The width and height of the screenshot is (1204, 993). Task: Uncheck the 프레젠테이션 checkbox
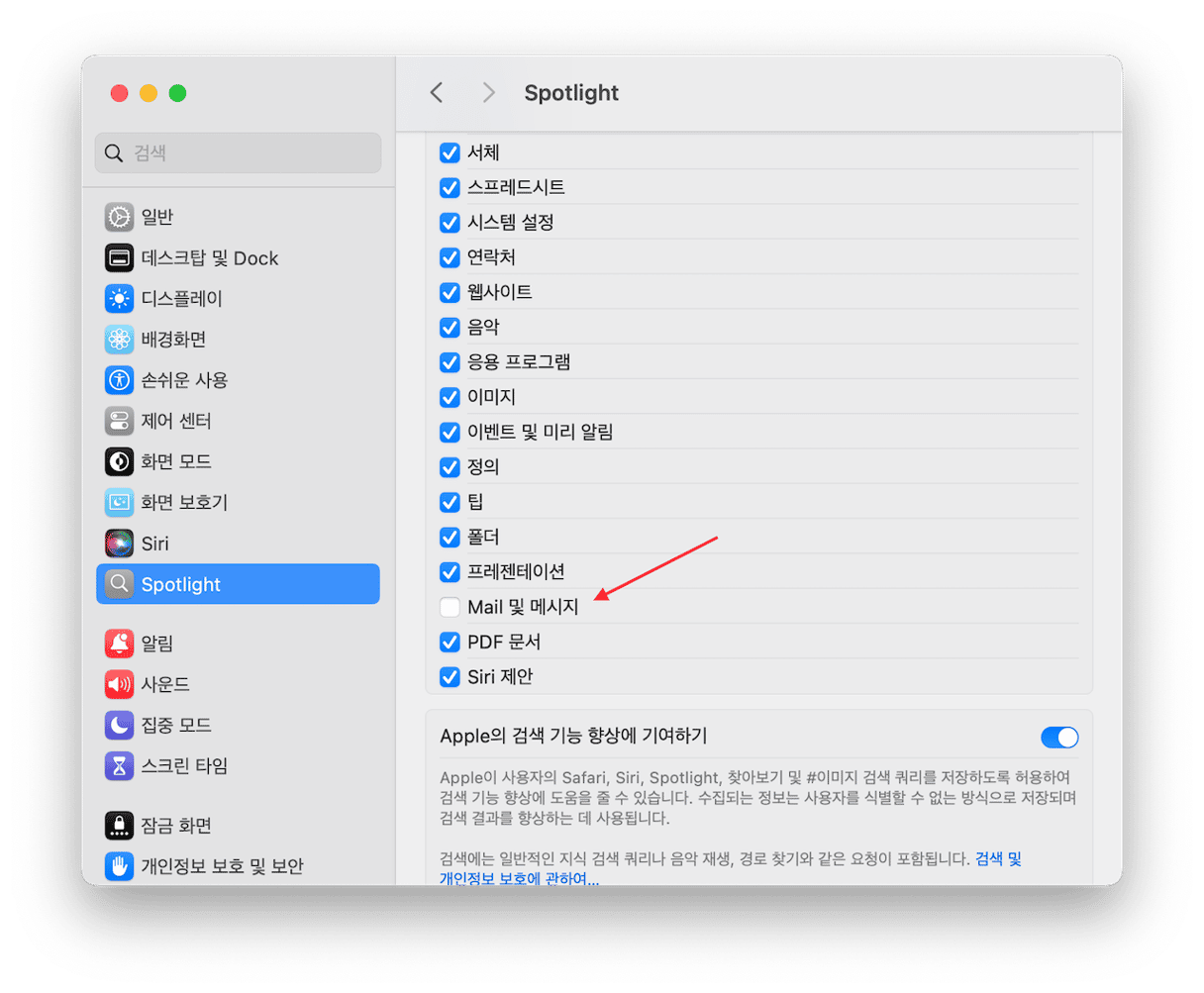[450, 572]
